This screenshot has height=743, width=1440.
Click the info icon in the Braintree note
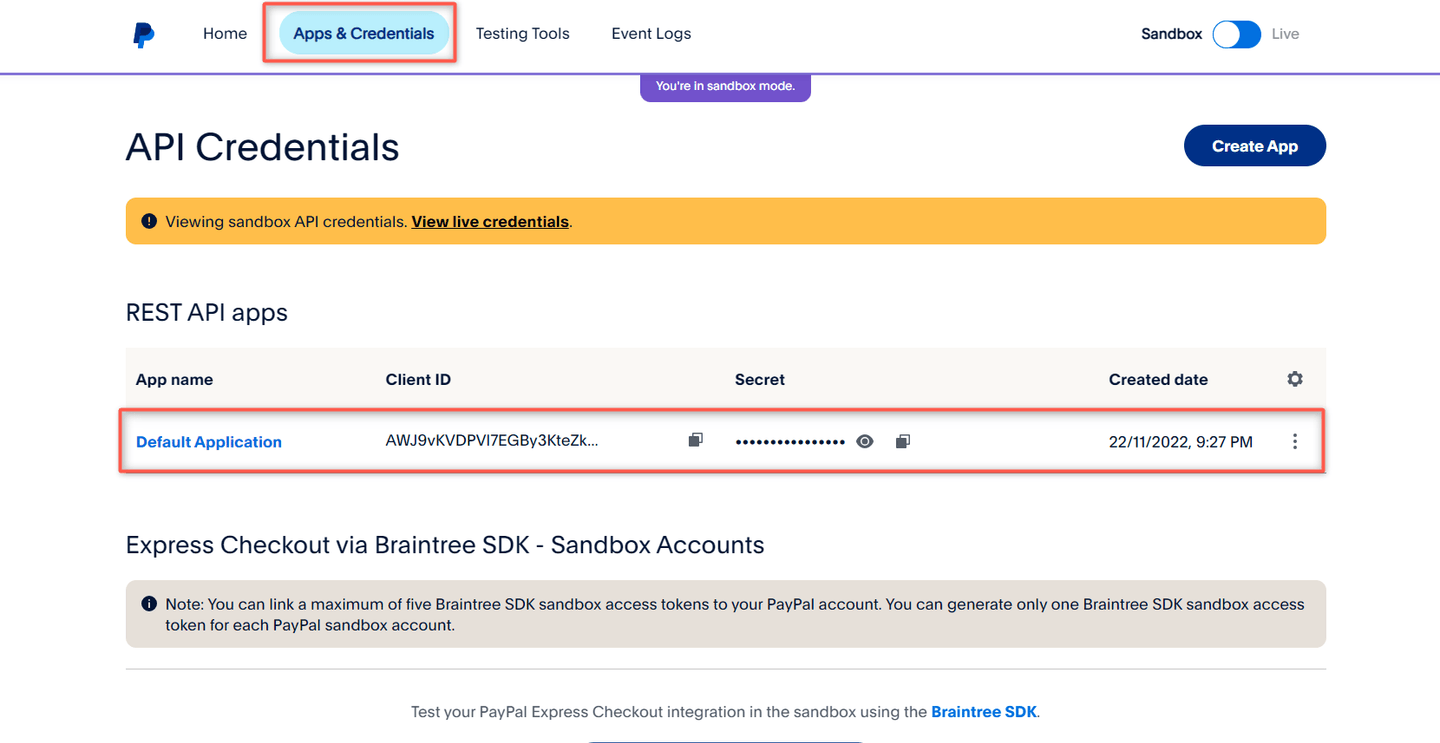(x=149, y=602)
